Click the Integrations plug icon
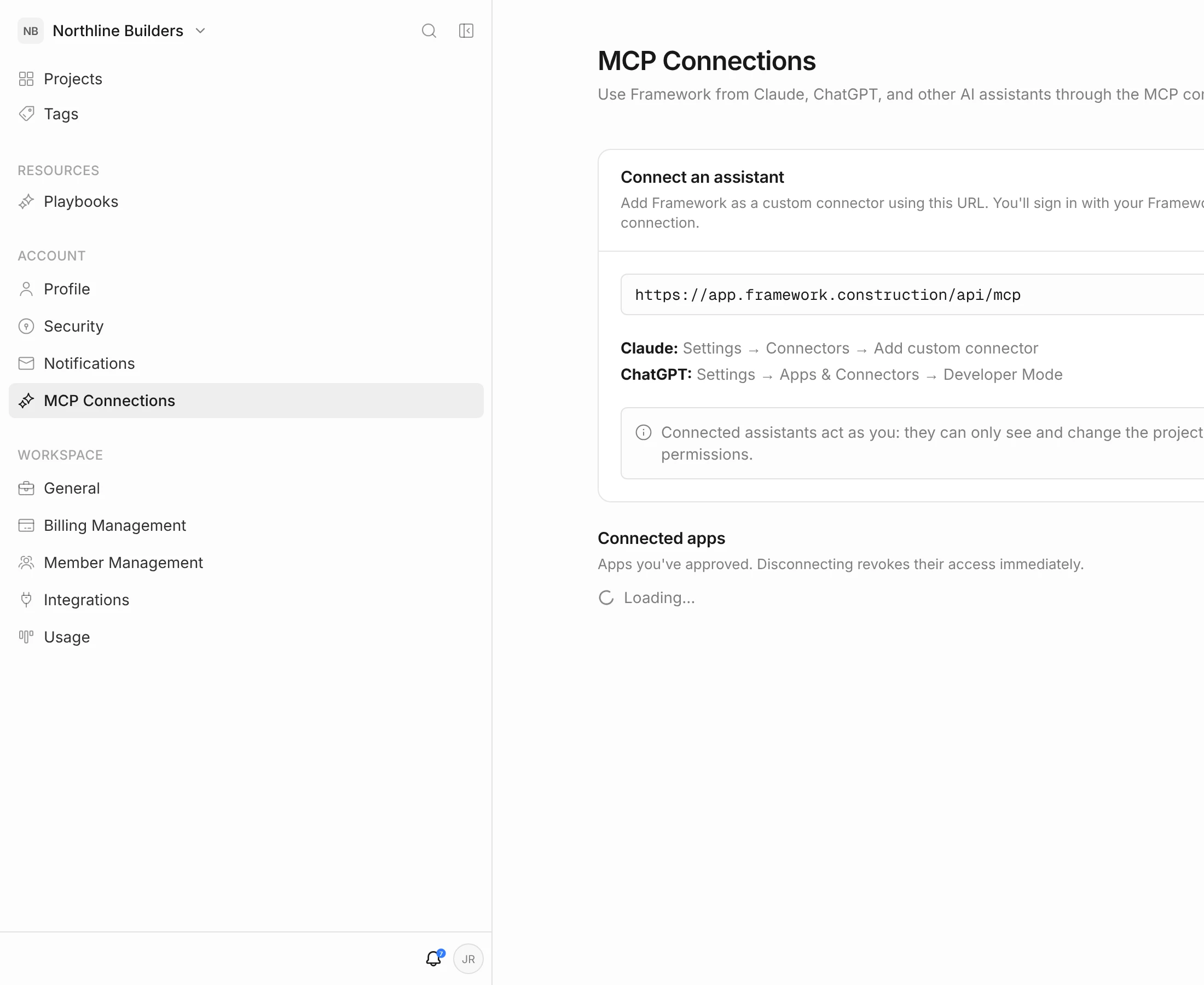The height and width of the screenshot is (985, 1204). click(26, 600)
